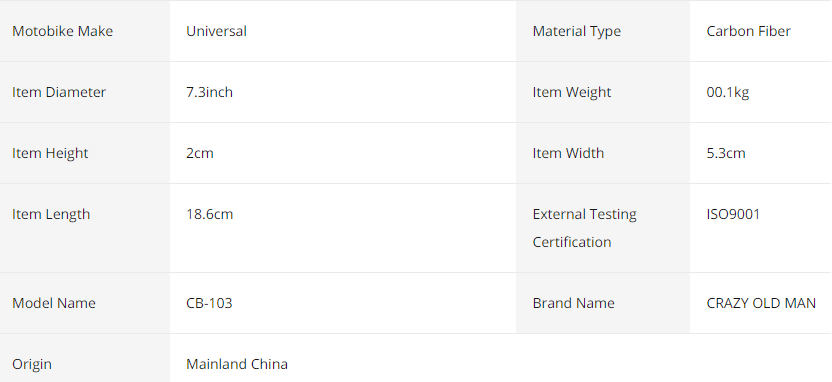
Task: Click External Testing Certification label
Action: click(585, 228)
